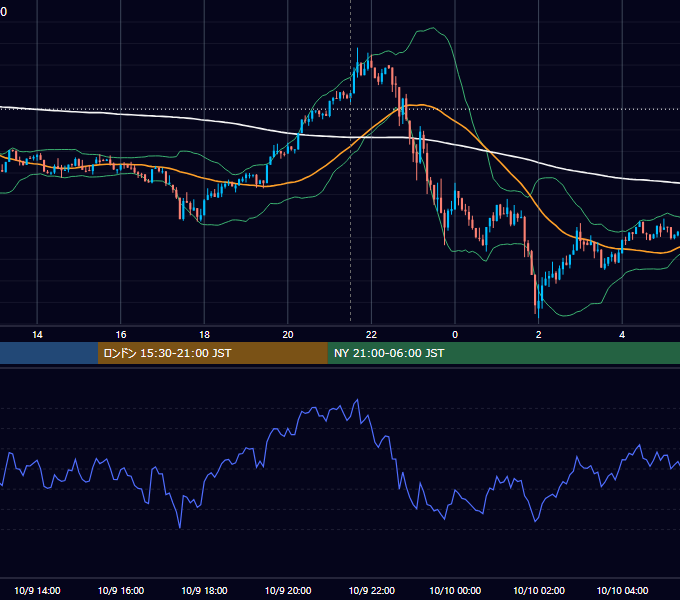
Task: Click the oscillator trough near 17:25
Action: pos(180,527)
